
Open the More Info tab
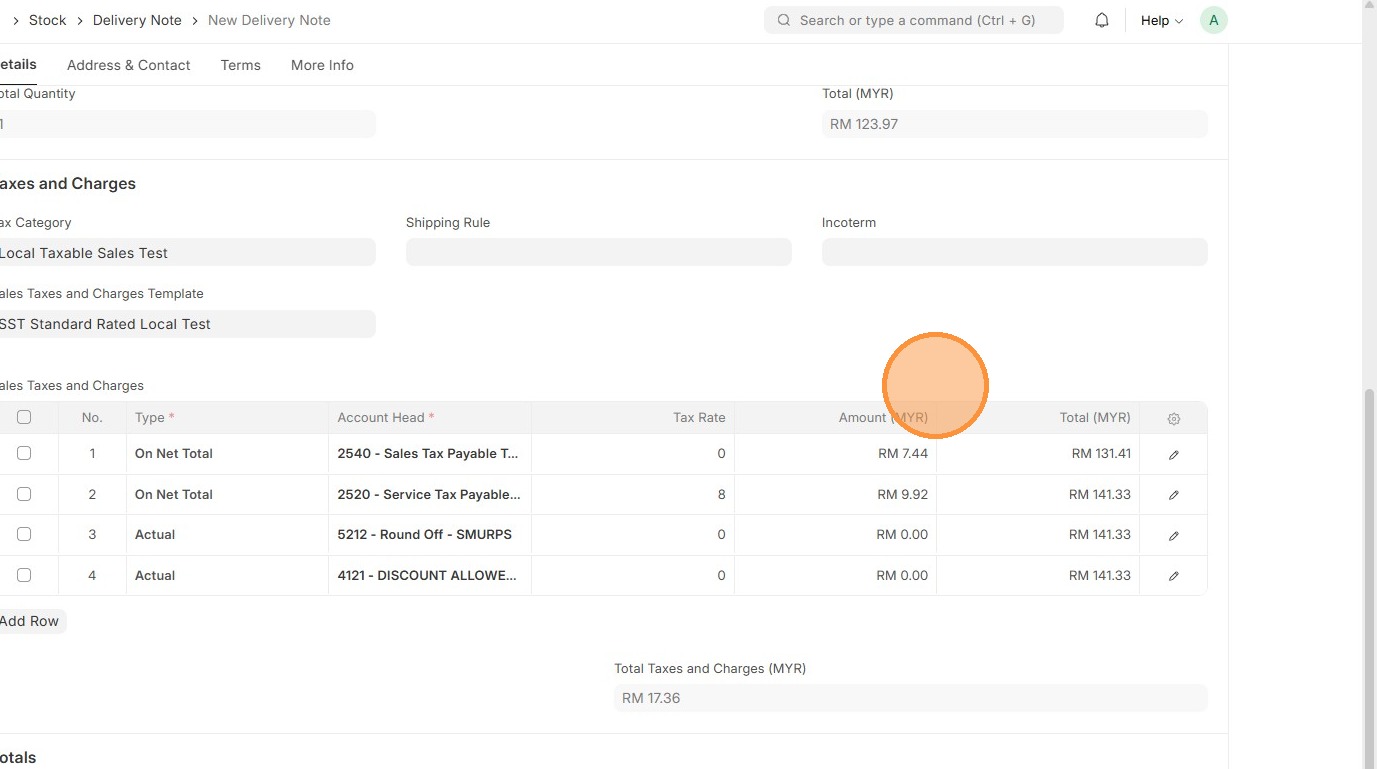[x=322, y=65]
